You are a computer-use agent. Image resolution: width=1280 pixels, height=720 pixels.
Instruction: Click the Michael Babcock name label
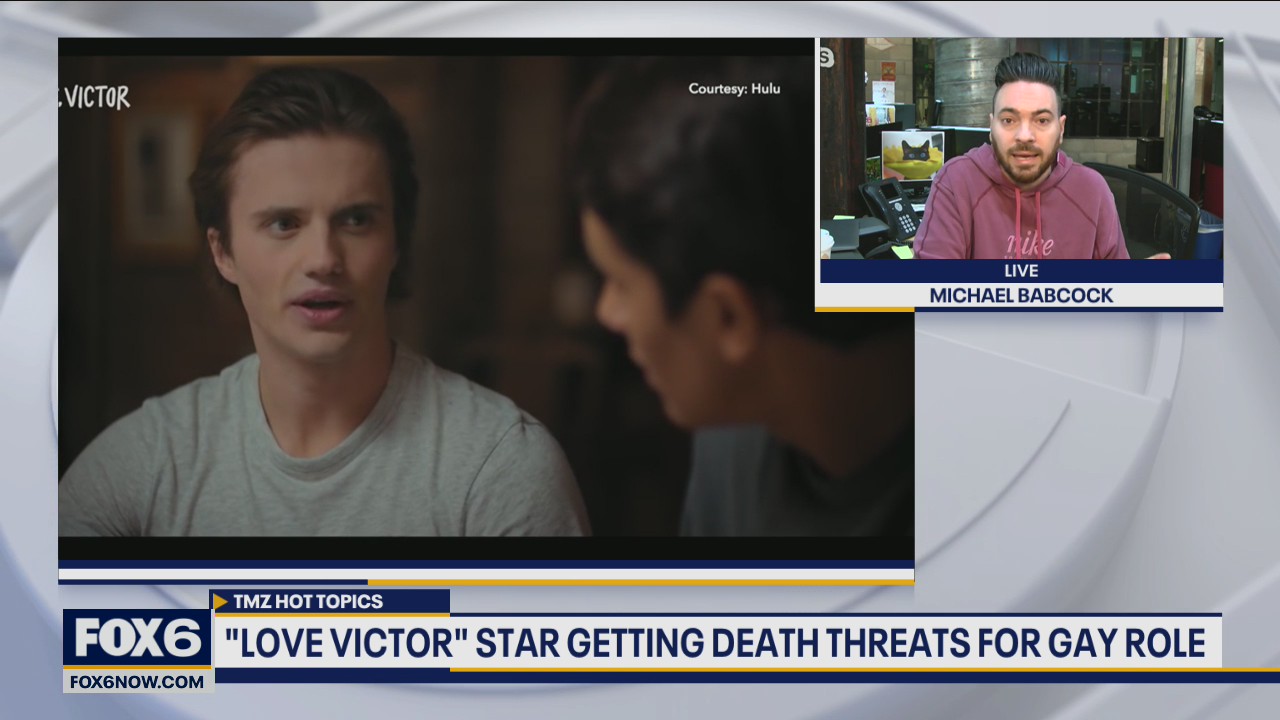click(x=1020, y=296)
